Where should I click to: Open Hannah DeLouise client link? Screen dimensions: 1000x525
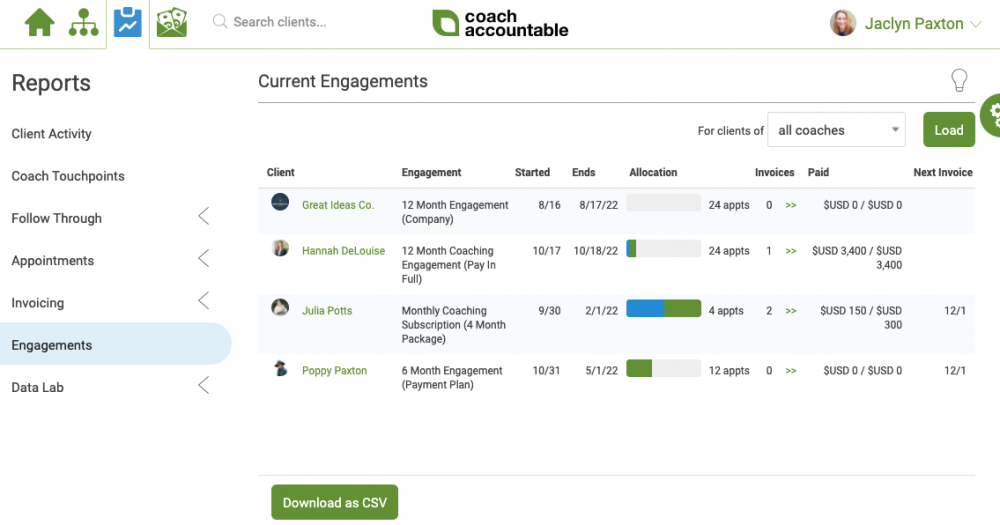343,251
